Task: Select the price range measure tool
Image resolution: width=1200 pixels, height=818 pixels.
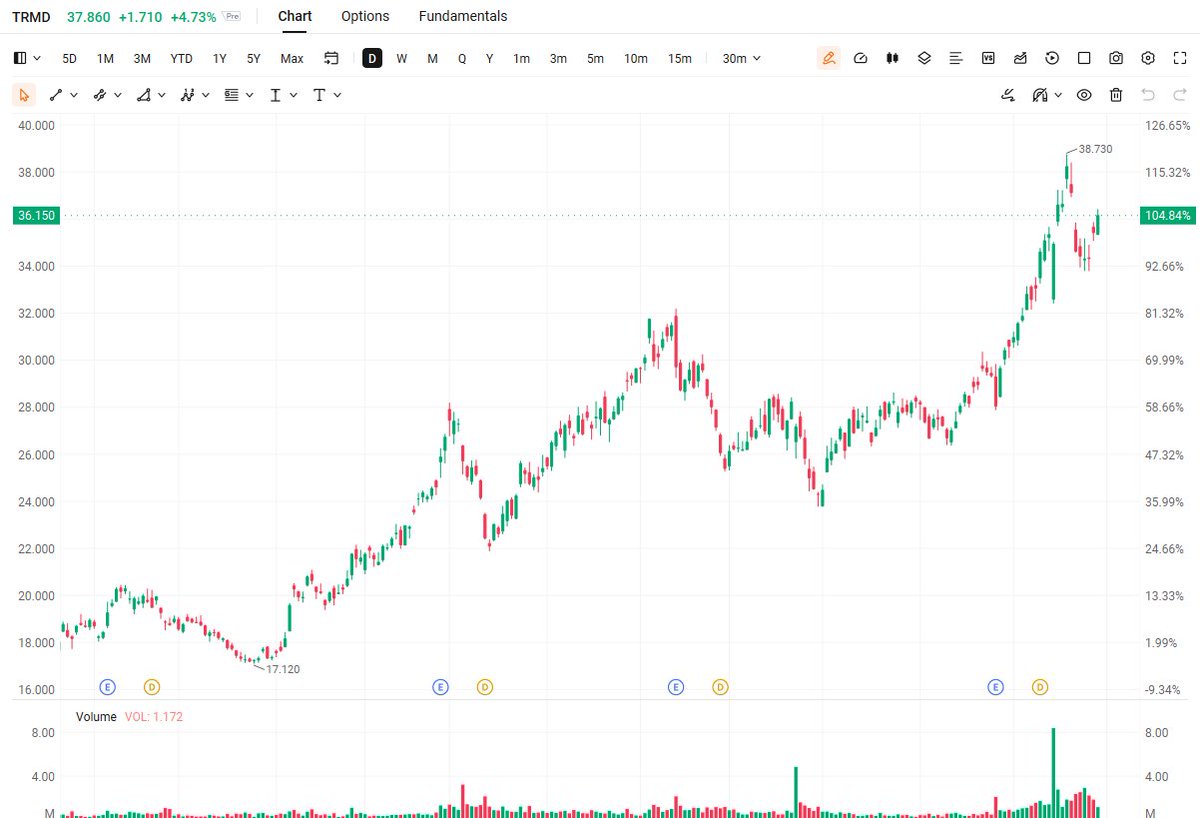Action: 276,95
